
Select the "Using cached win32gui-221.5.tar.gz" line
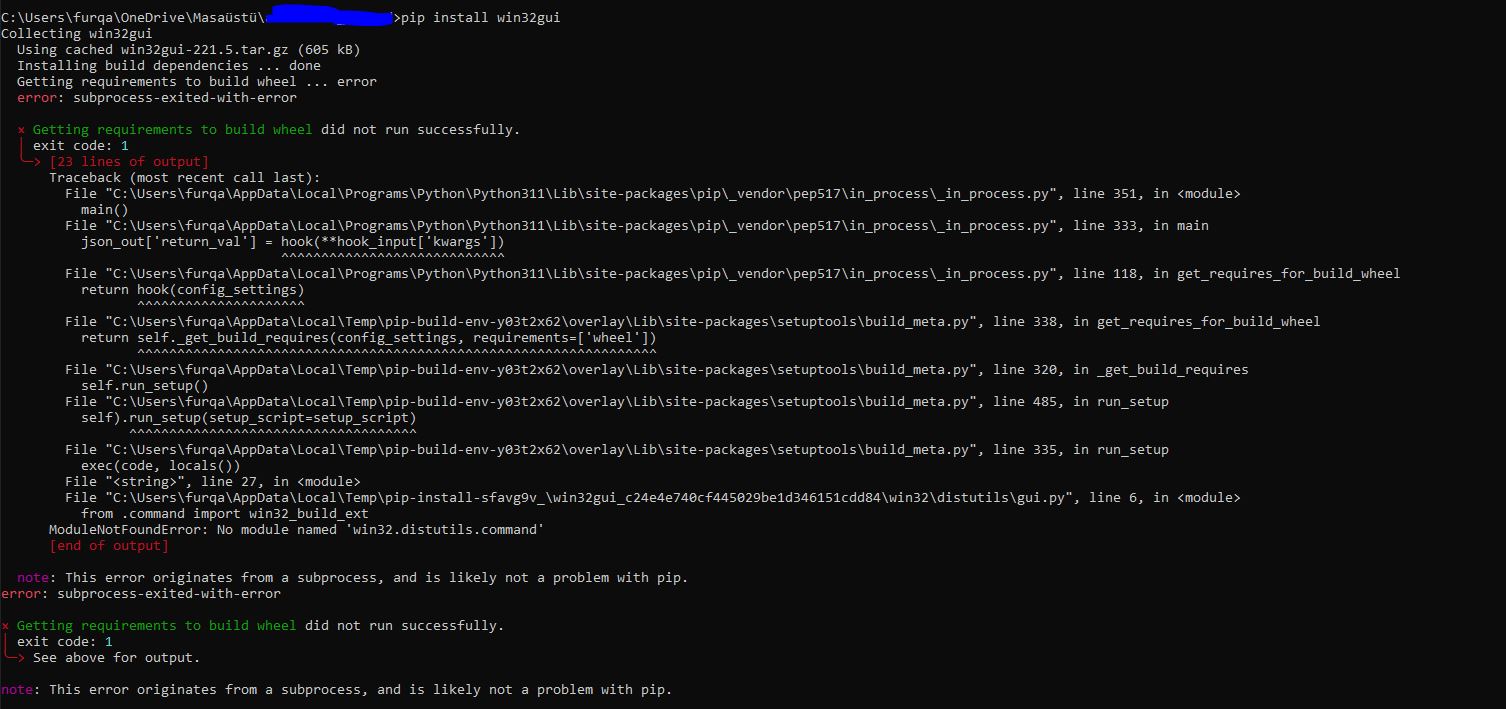188,50
